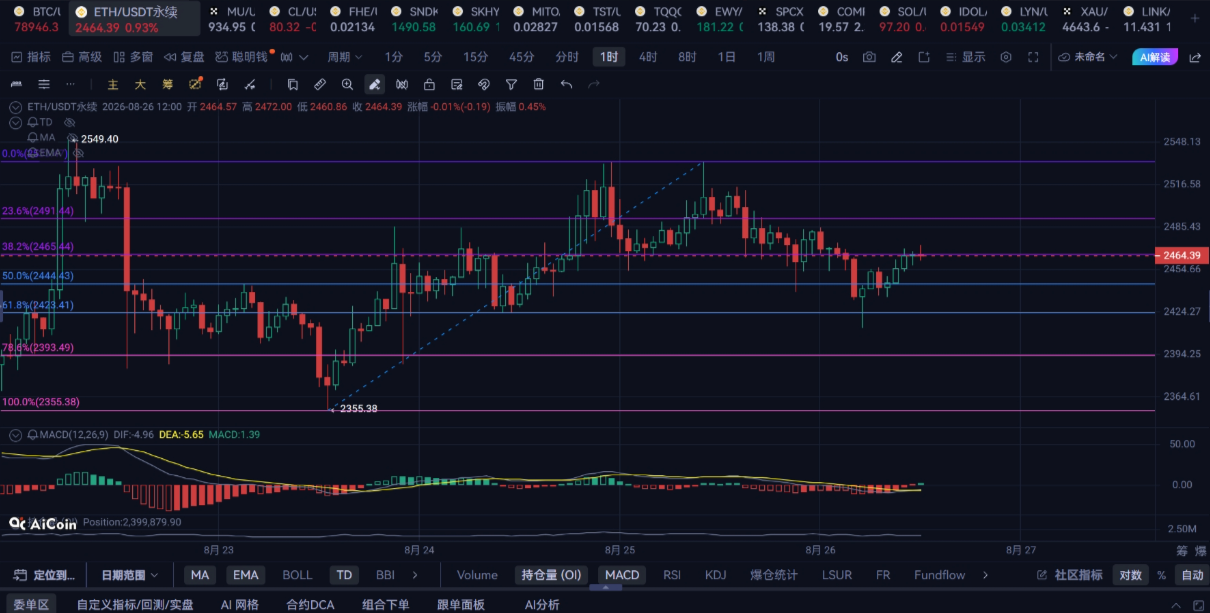This screenshot has height=613, width=1210.
Task: Open the magnet link snap tool
Action: click(x=484, y=84)
